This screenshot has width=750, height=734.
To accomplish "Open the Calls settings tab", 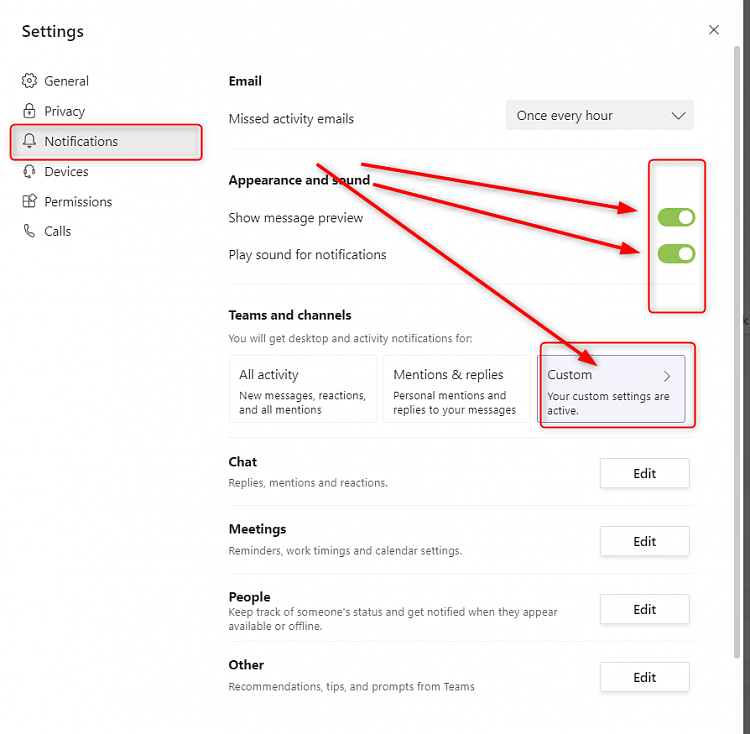I will [58, 231].
